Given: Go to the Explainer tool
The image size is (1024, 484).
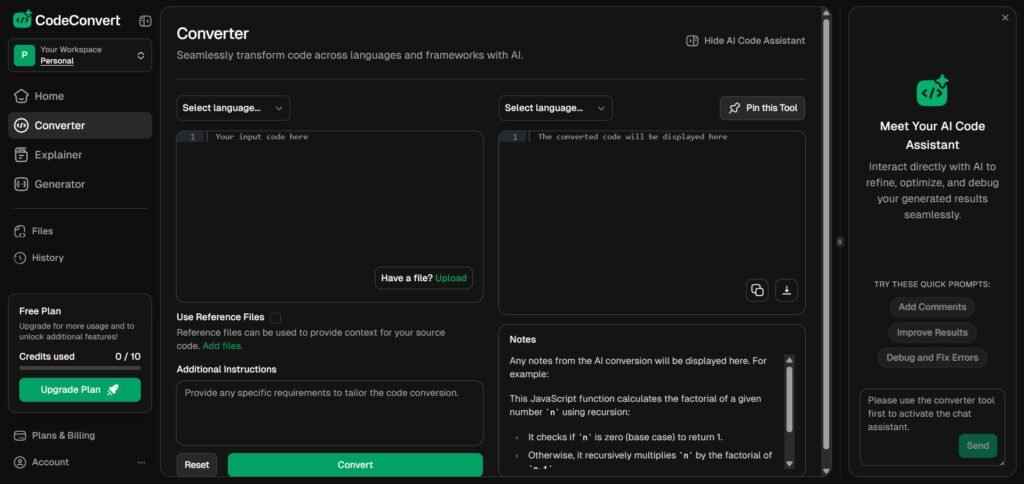Looking at the screenshot, I should (58, 155).
